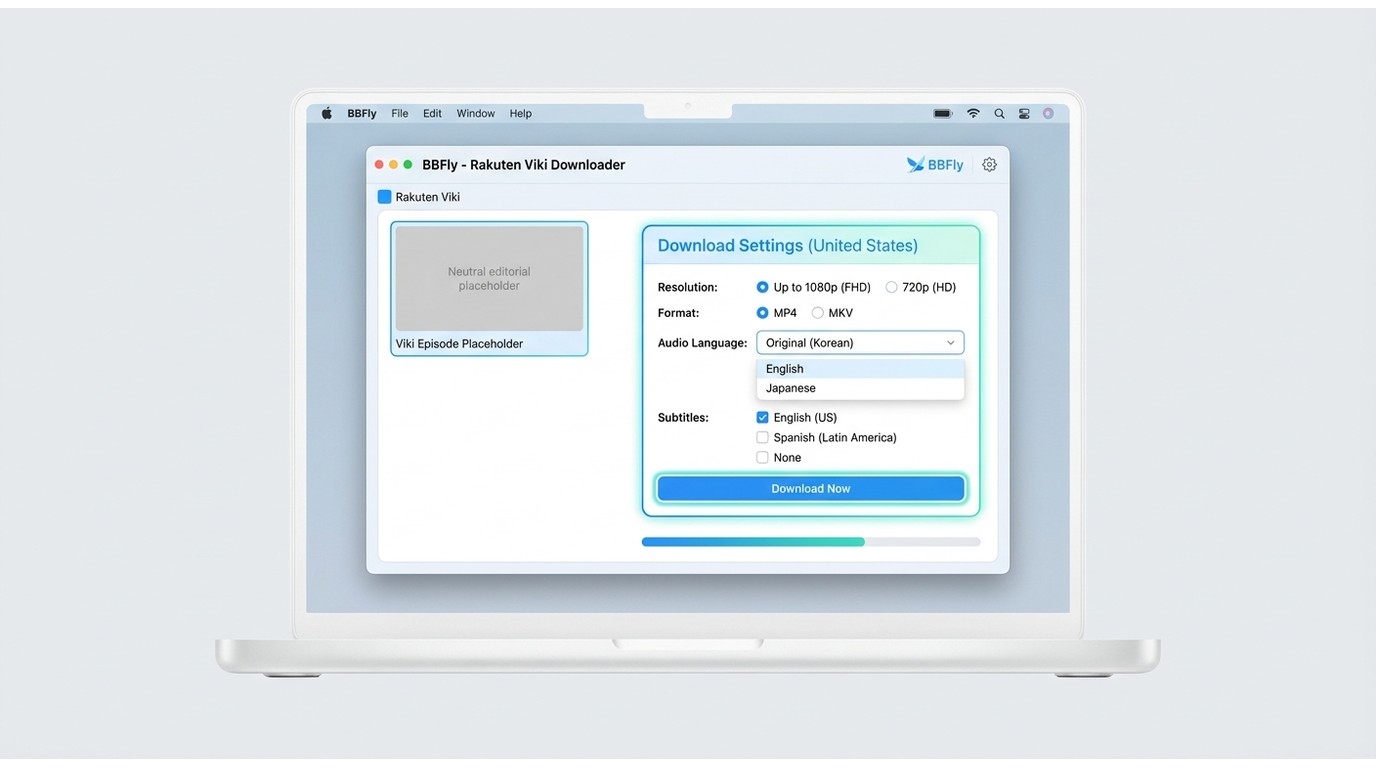Choose MKV format
This screenshot has height=768, width=1376.
pos(818,313)
